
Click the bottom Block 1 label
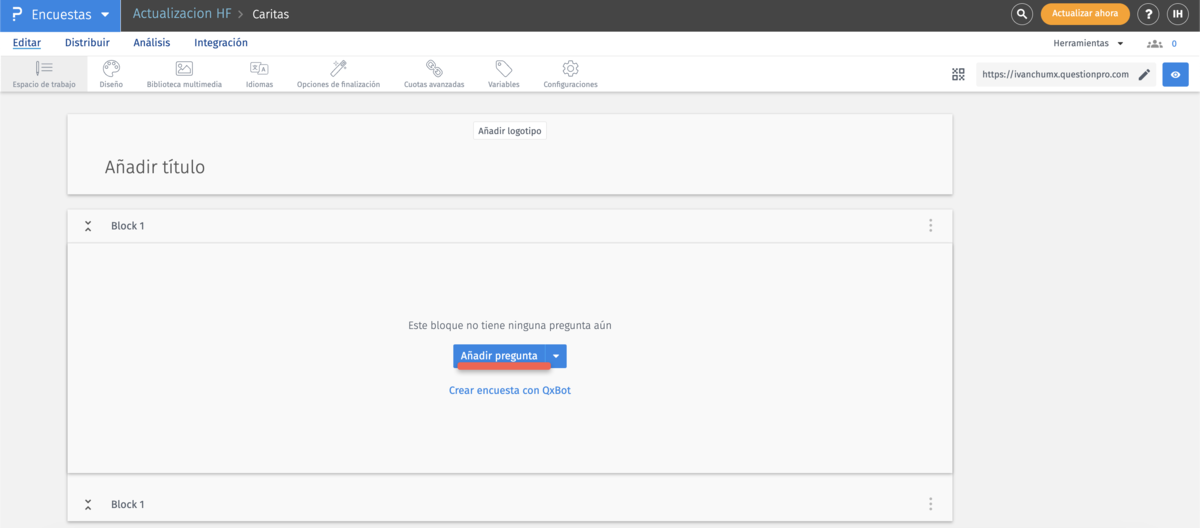(128, 505)
